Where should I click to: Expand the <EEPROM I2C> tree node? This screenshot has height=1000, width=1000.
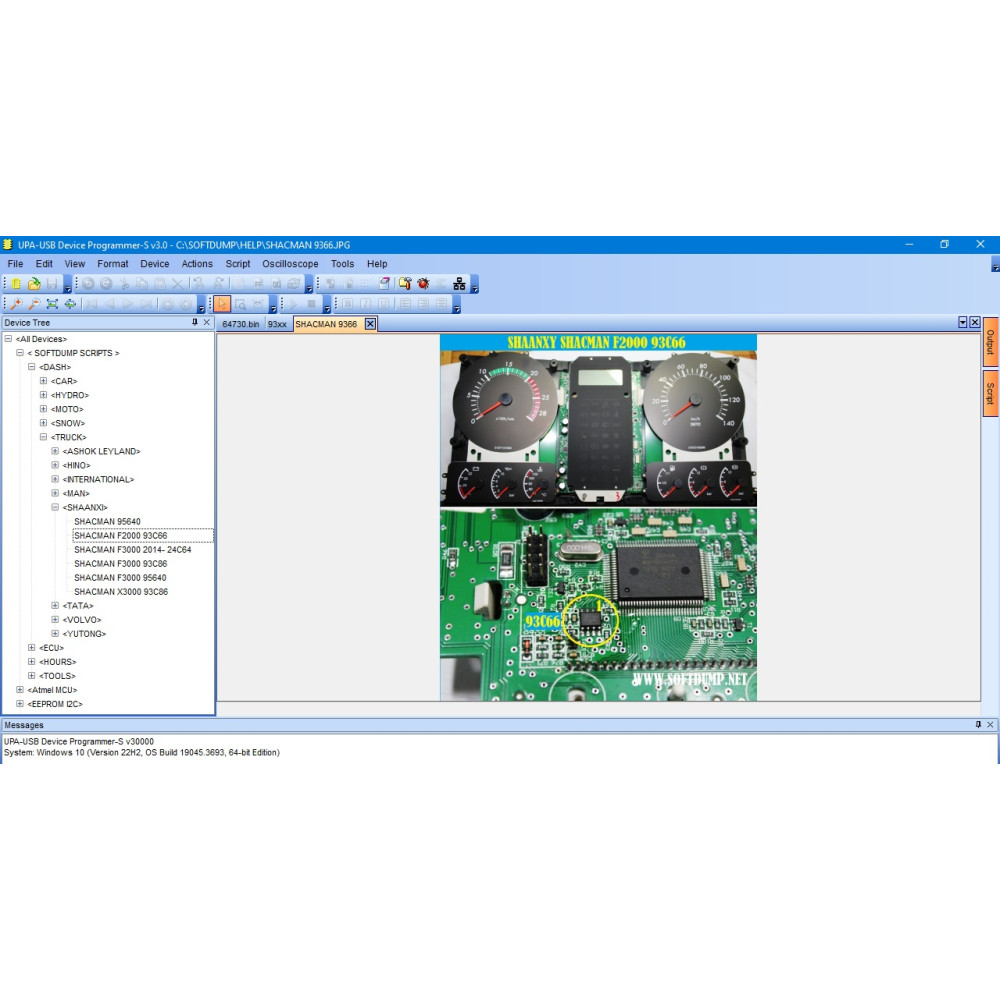click(20, 703)
